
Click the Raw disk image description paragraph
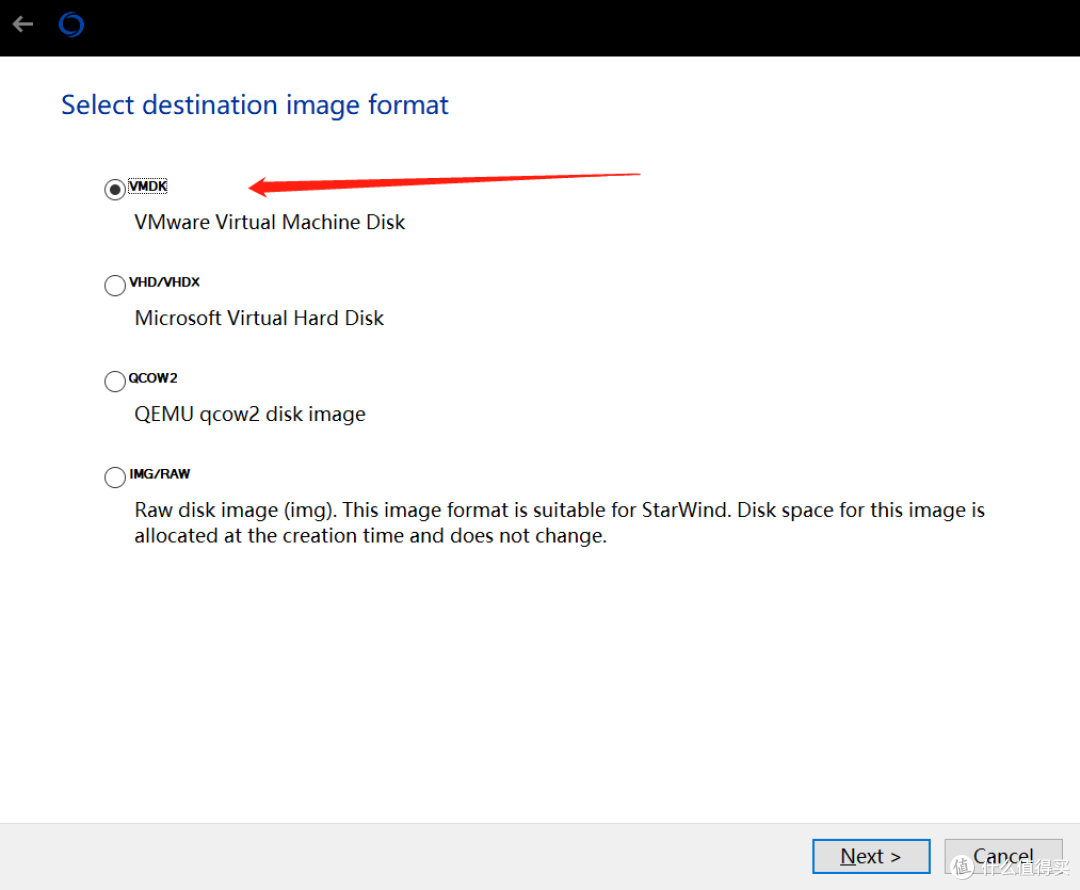559,523
